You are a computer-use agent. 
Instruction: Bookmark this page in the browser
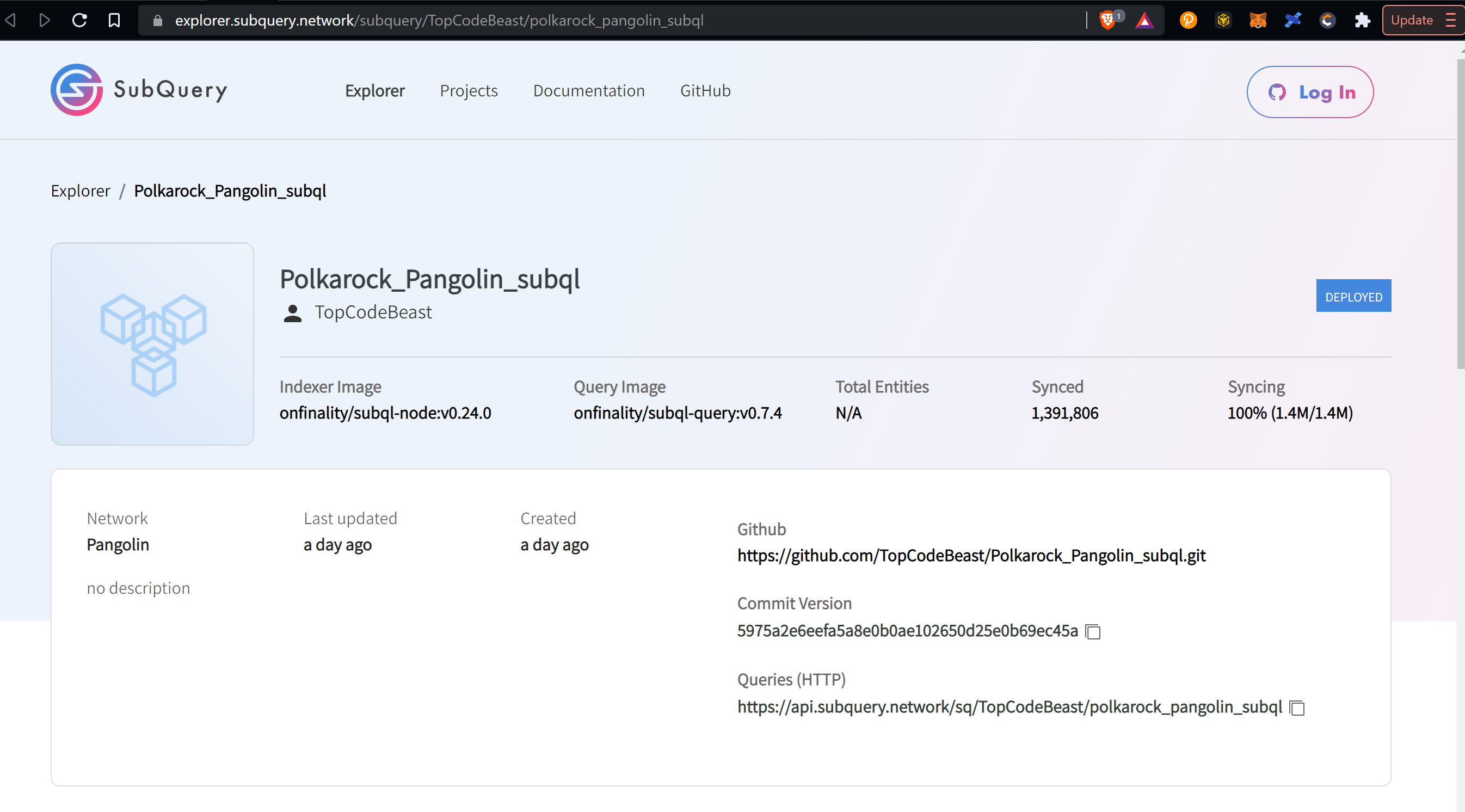coord(114,21)
